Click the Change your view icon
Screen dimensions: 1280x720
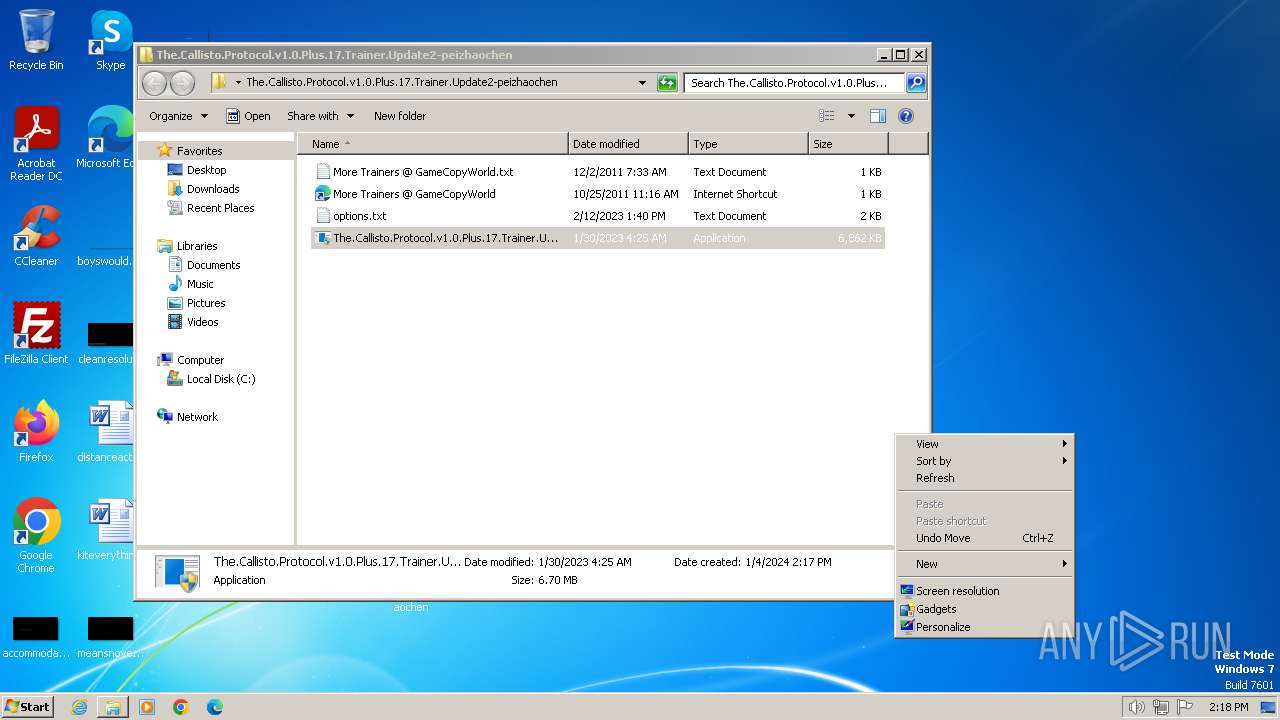(x=827, y=116)
